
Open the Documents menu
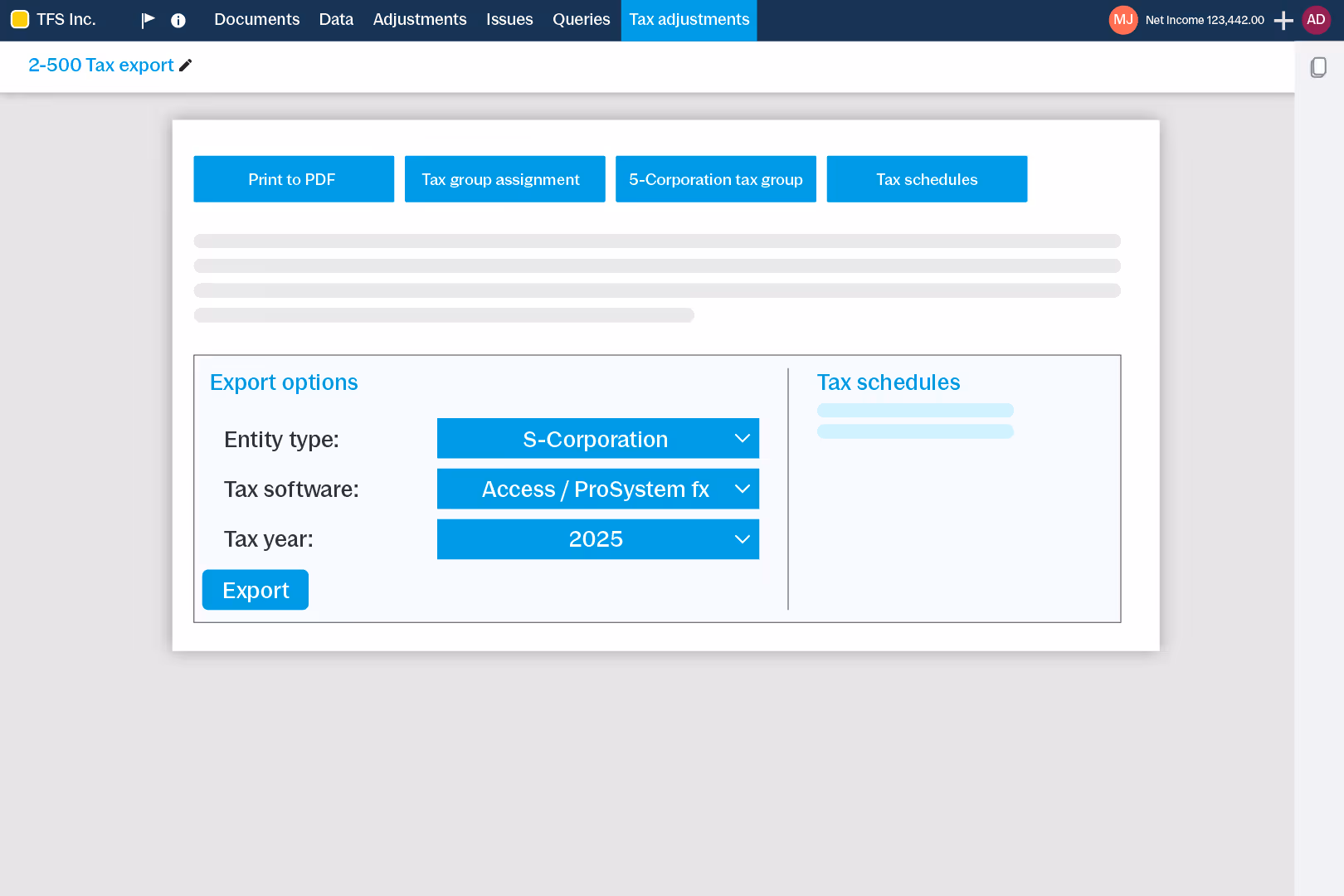[256, 19]
